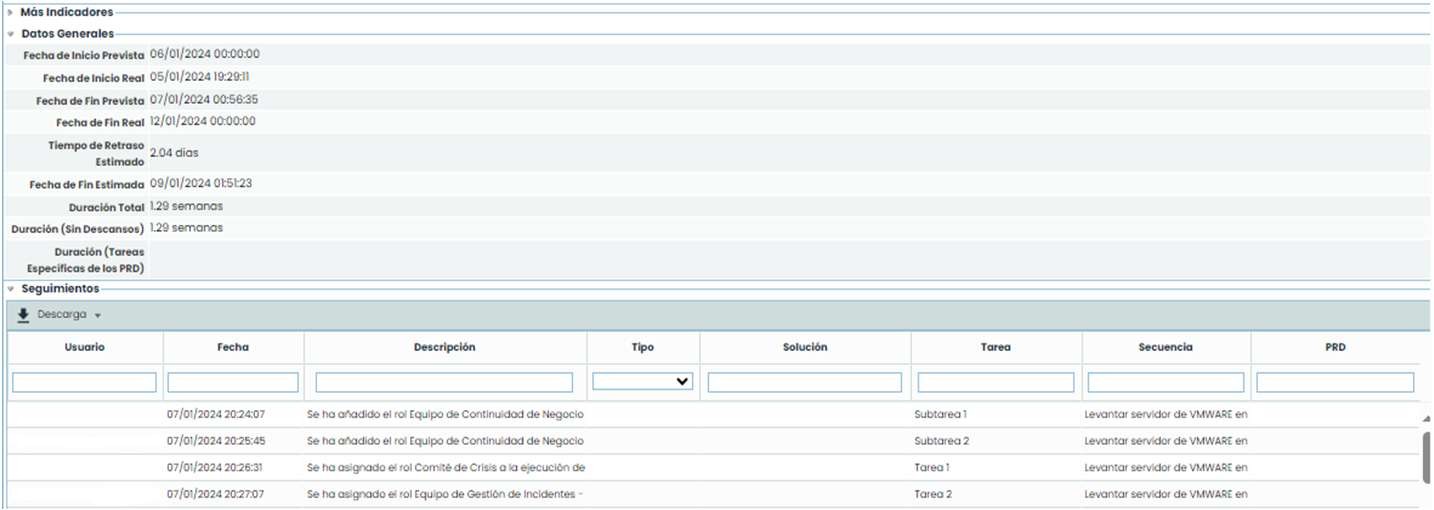Click the Tarea filter text box
Image resolution: width=1434 pixels, height=510 pixels.
(x=996, y=382)
